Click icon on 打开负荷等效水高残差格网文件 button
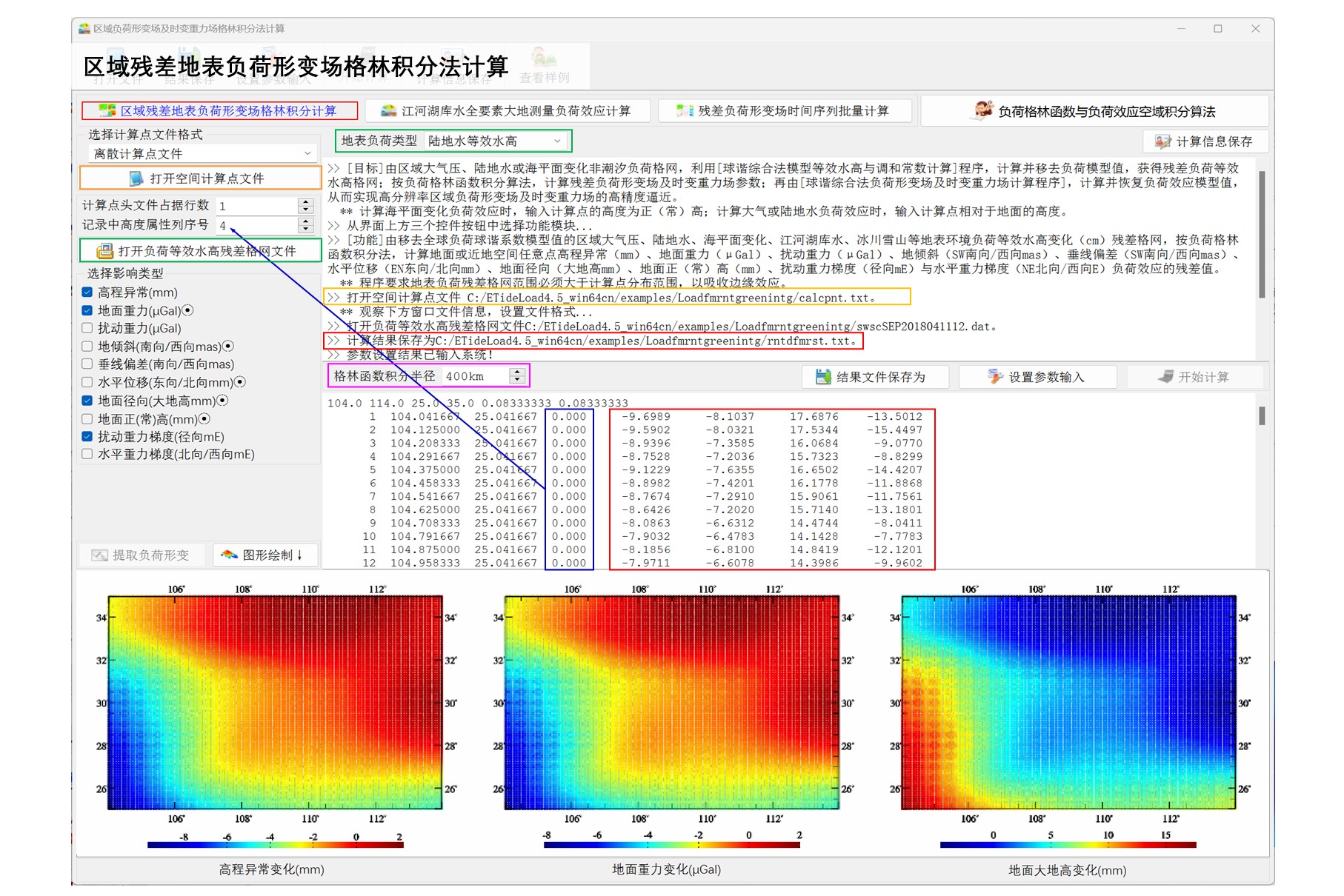 coord(105,251)
